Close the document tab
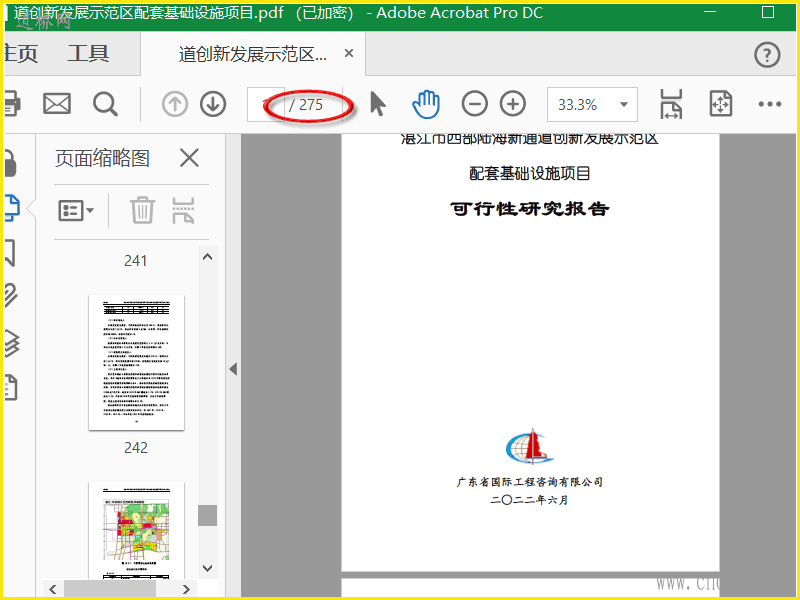This screenshot has height=600, width=800. point(349,53)
